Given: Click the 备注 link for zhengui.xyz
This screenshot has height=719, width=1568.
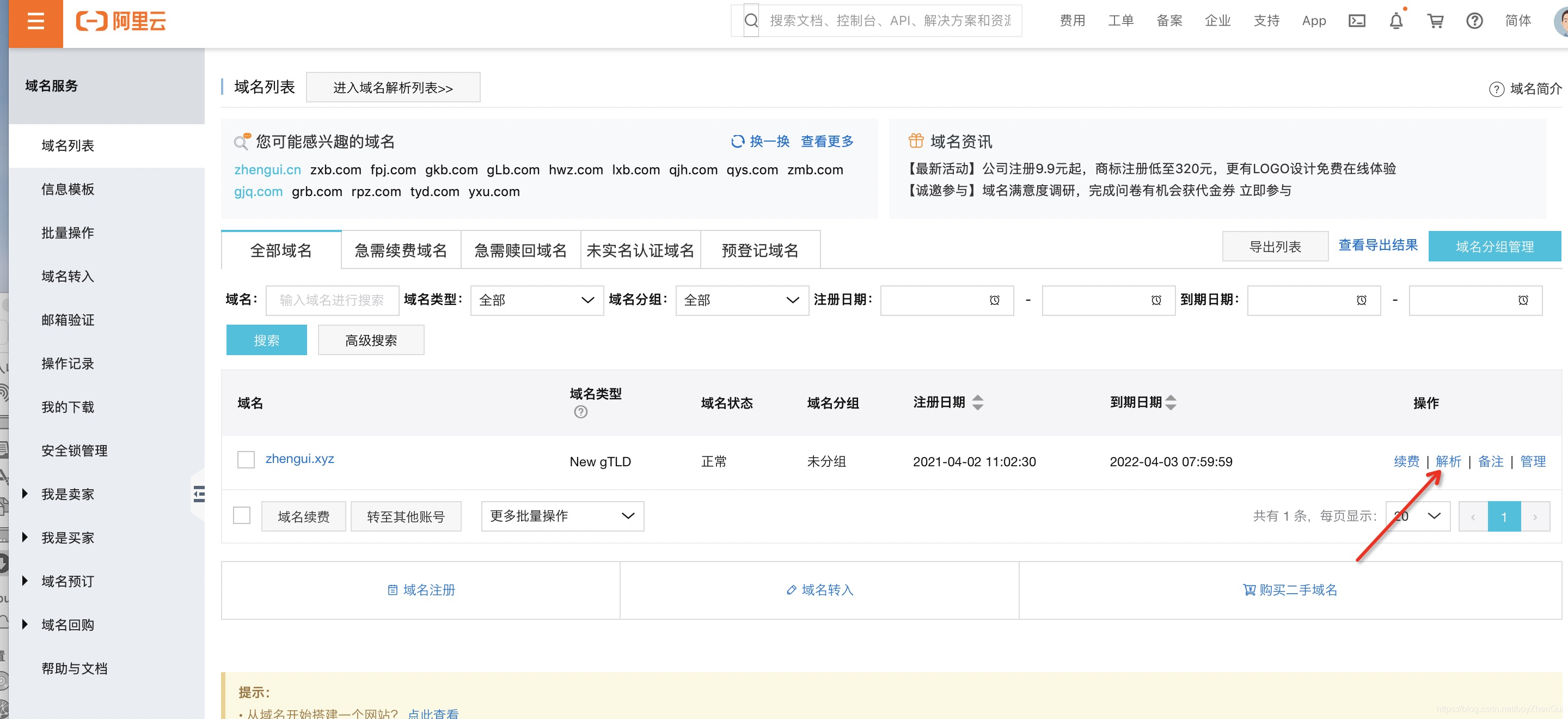Looking at the screenshot, I should [1491, 461].
